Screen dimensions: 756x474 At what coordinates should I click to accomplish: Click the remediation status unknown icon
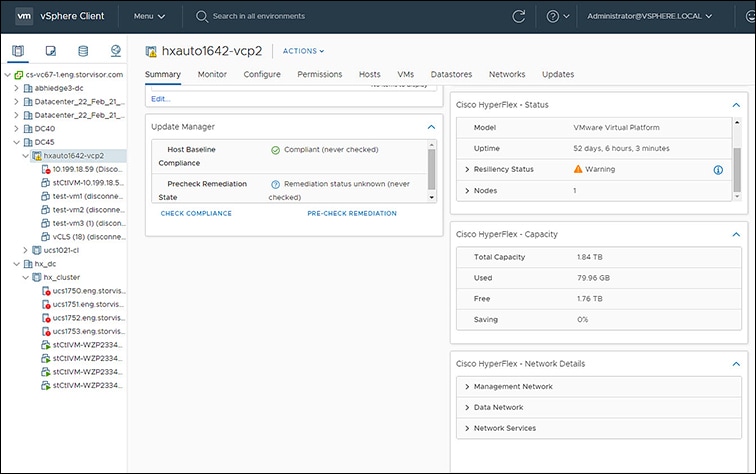point(275,184)
